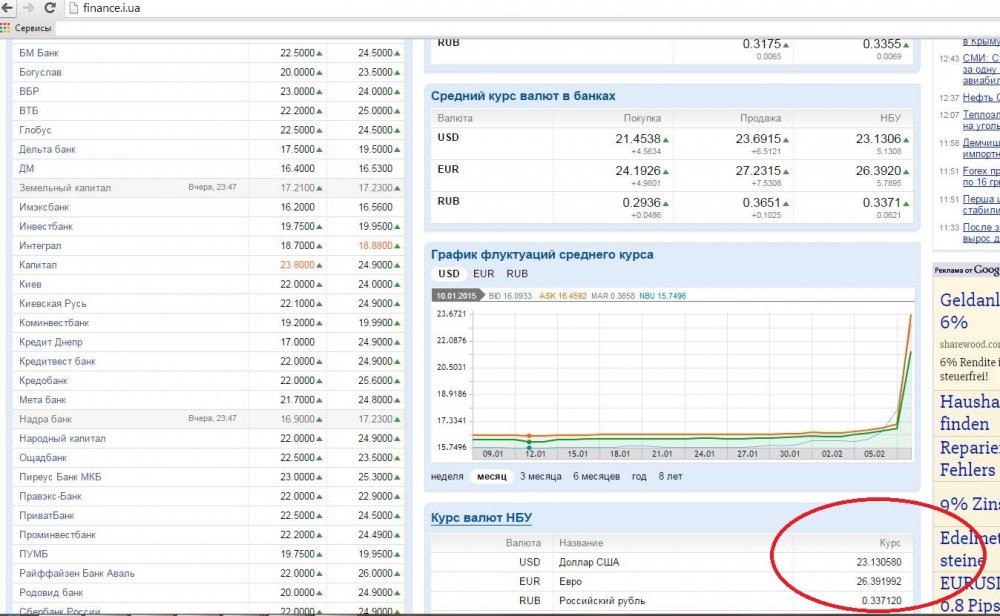Open the Средний курс валют в банках heading

[x=523, y=96]
